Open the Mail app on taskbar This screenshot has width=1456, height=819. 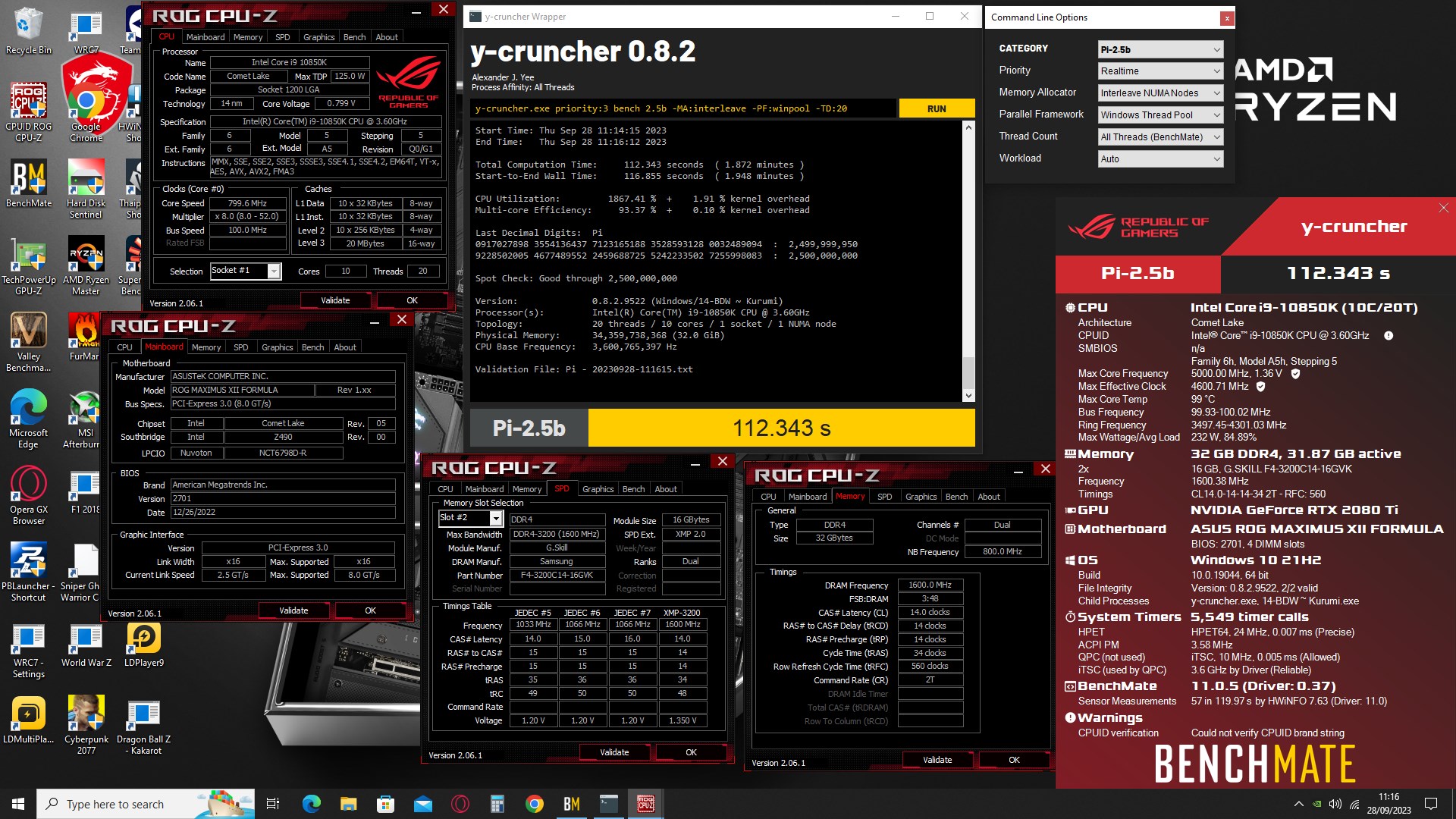tap(422, 804)
